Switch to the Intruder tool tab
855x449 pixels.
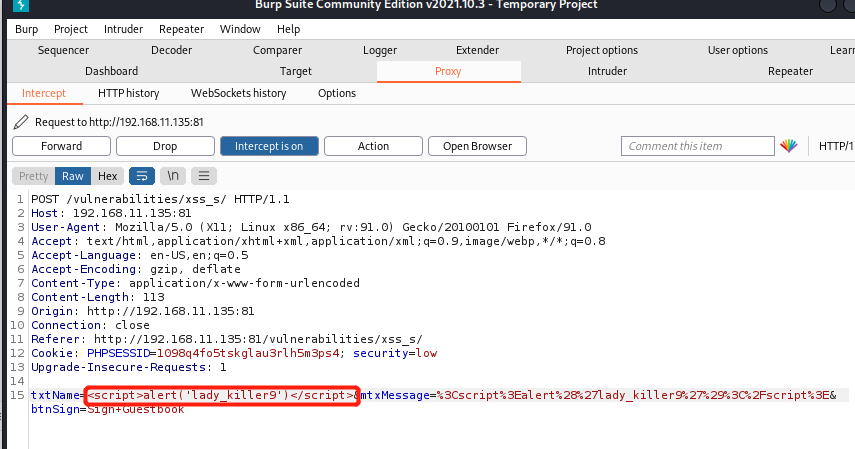607,71
